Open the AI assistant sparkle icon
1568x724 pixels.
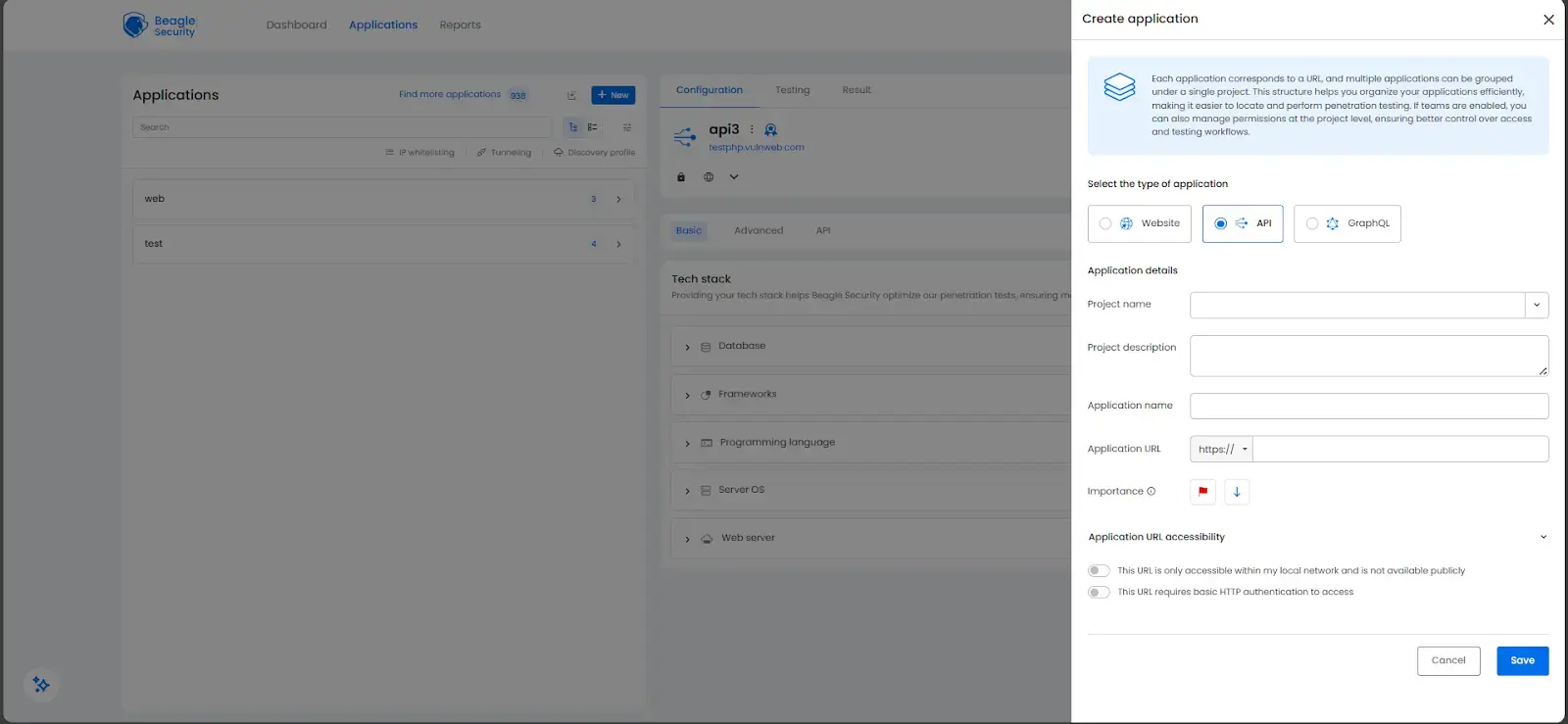click(41, 684)
